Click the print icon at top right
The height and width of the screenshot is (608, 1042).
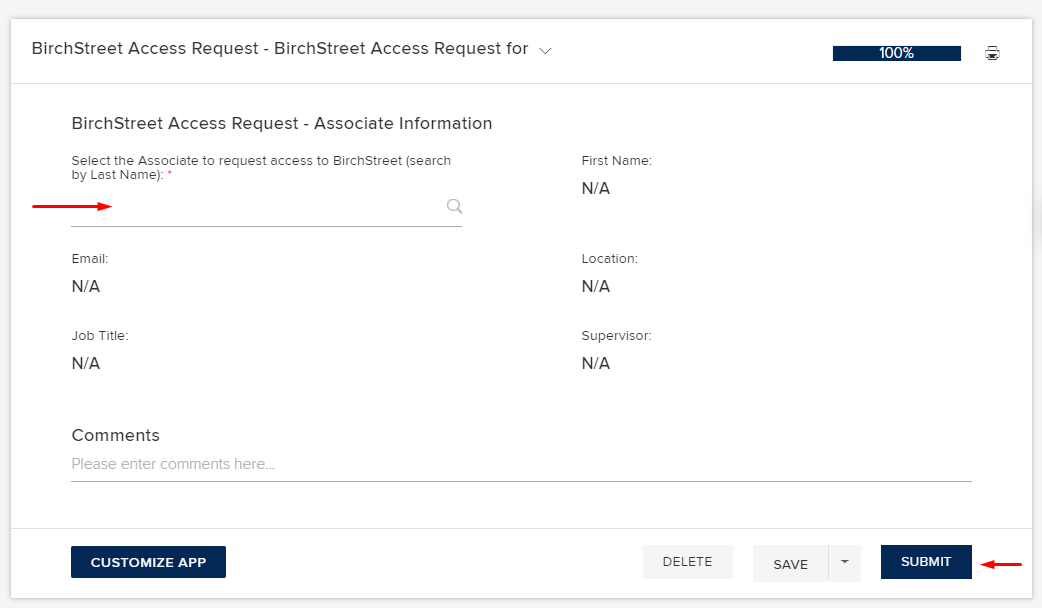(x=992, y=53)
